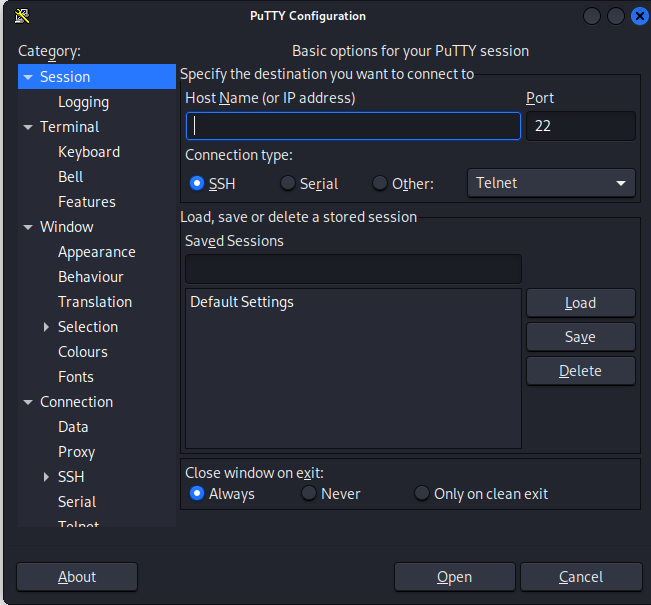Screen dimensions: 651x605
Task: Open the Logging category
Action: coord(83,102)
